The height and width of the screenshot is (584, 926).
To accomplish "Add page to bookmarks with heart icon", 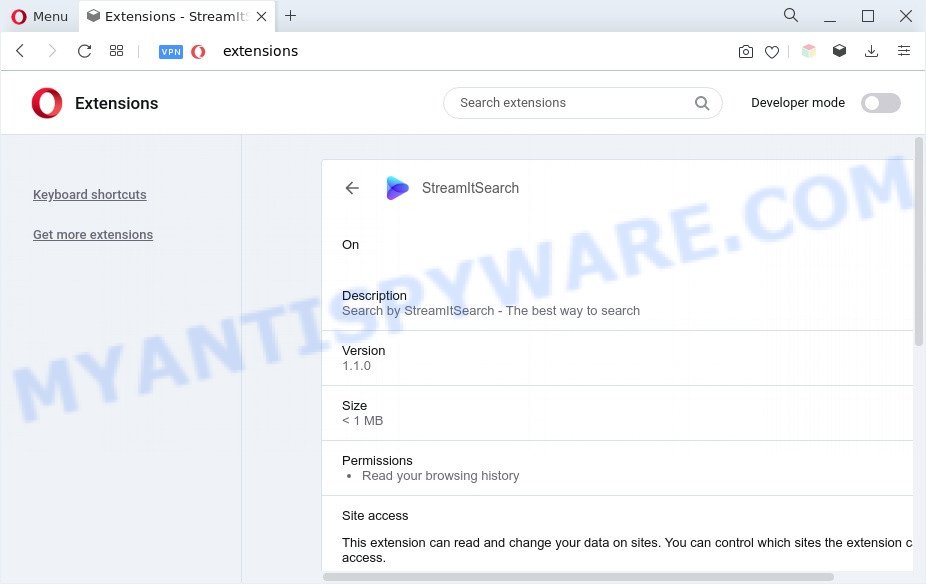I will (772, 52).
